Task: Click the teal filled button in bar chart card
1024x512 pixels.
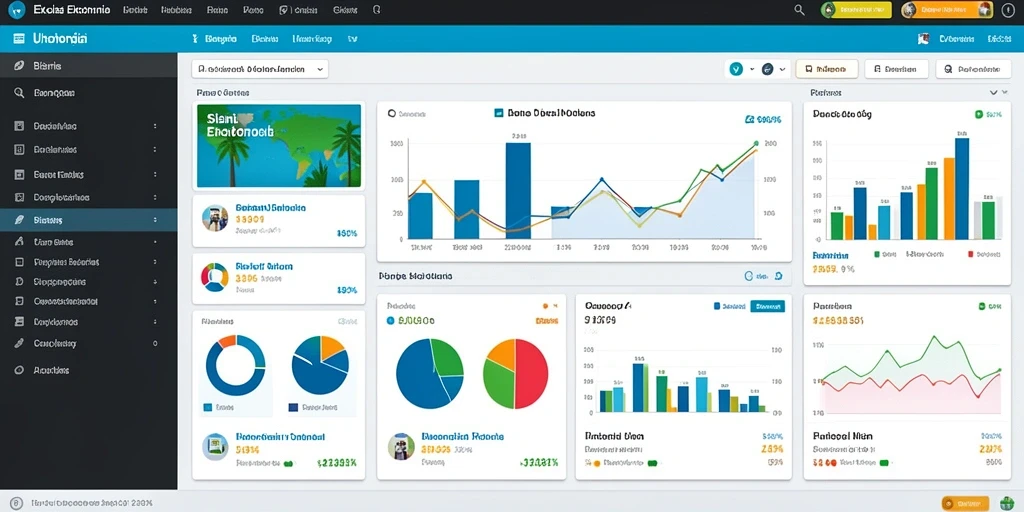Action: (x=767, y=306)
